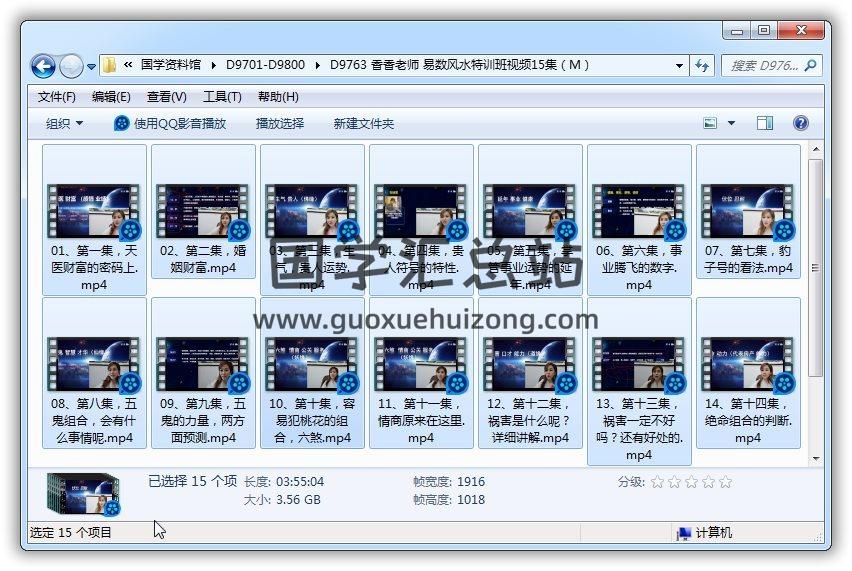Open the 组织 dropdown menu

click(x=64, y=123)
